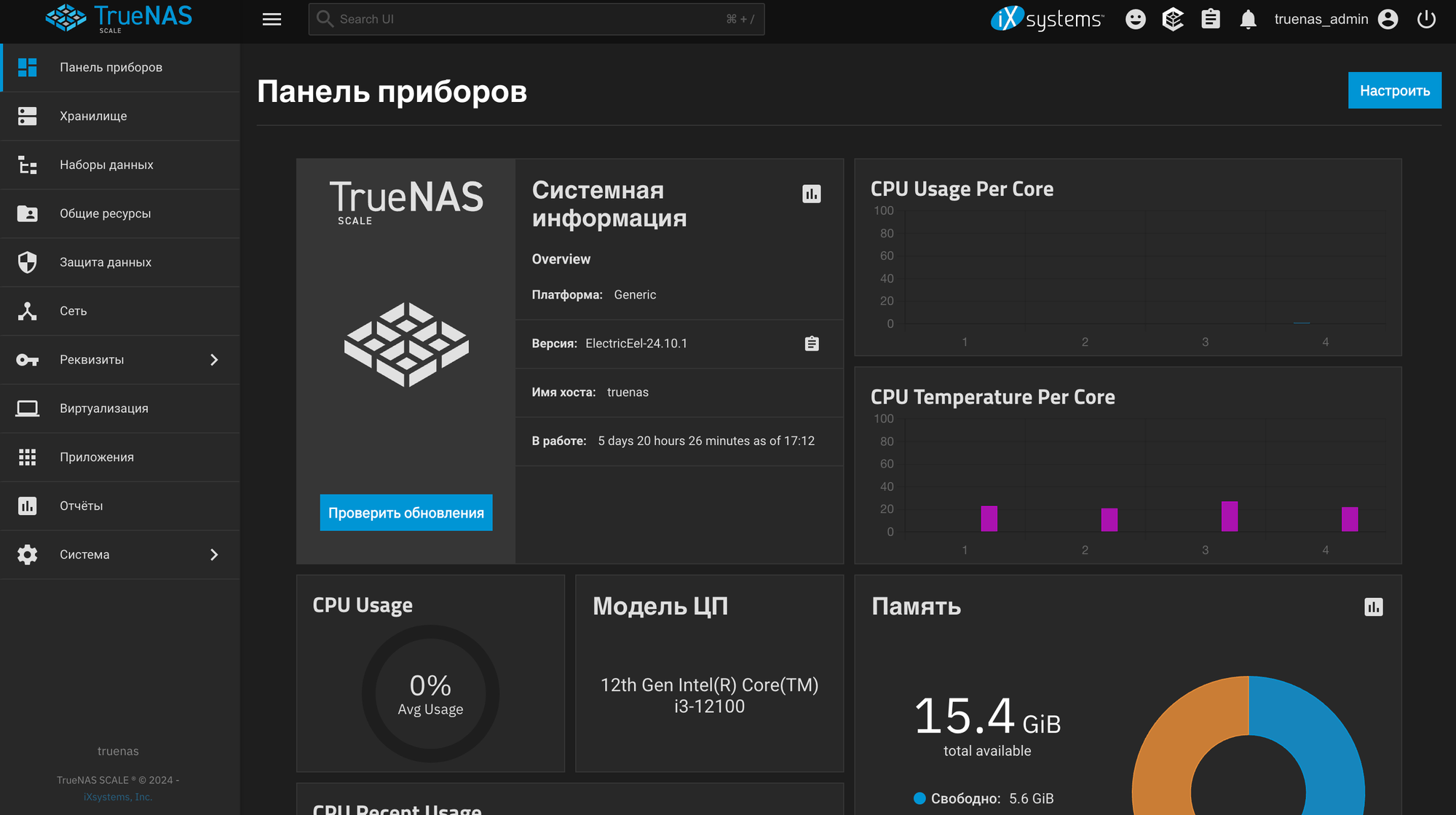Click core 1 temperature bar

989,519
